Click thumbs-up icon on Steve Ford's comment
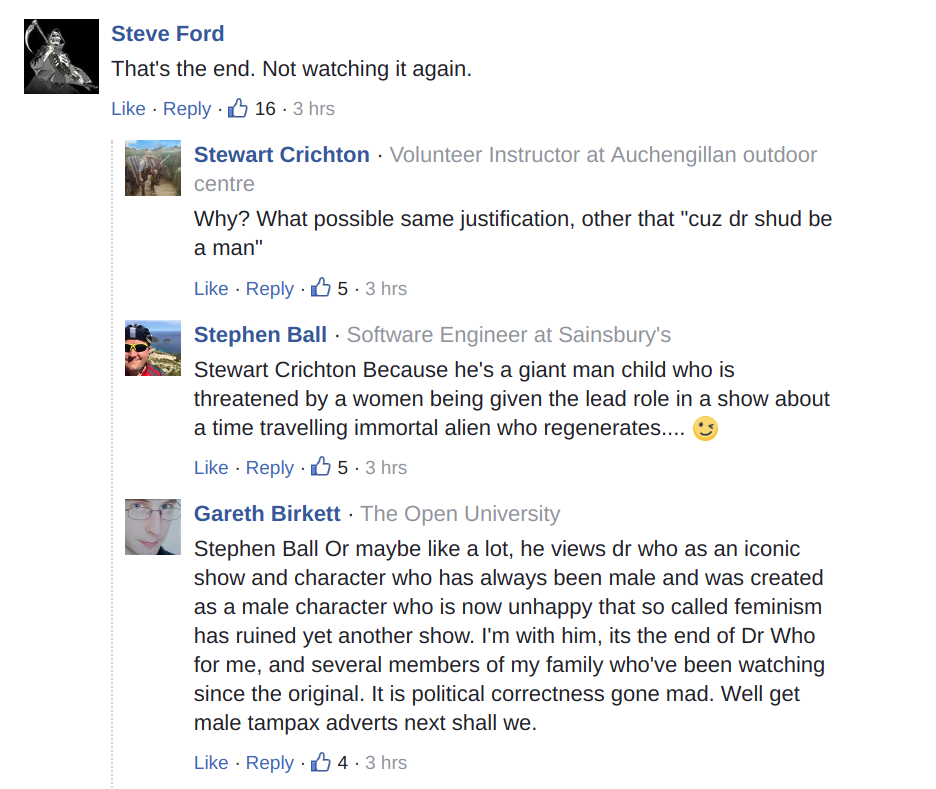This screenshot has height=789, width=936. click(x=238, y=108)
